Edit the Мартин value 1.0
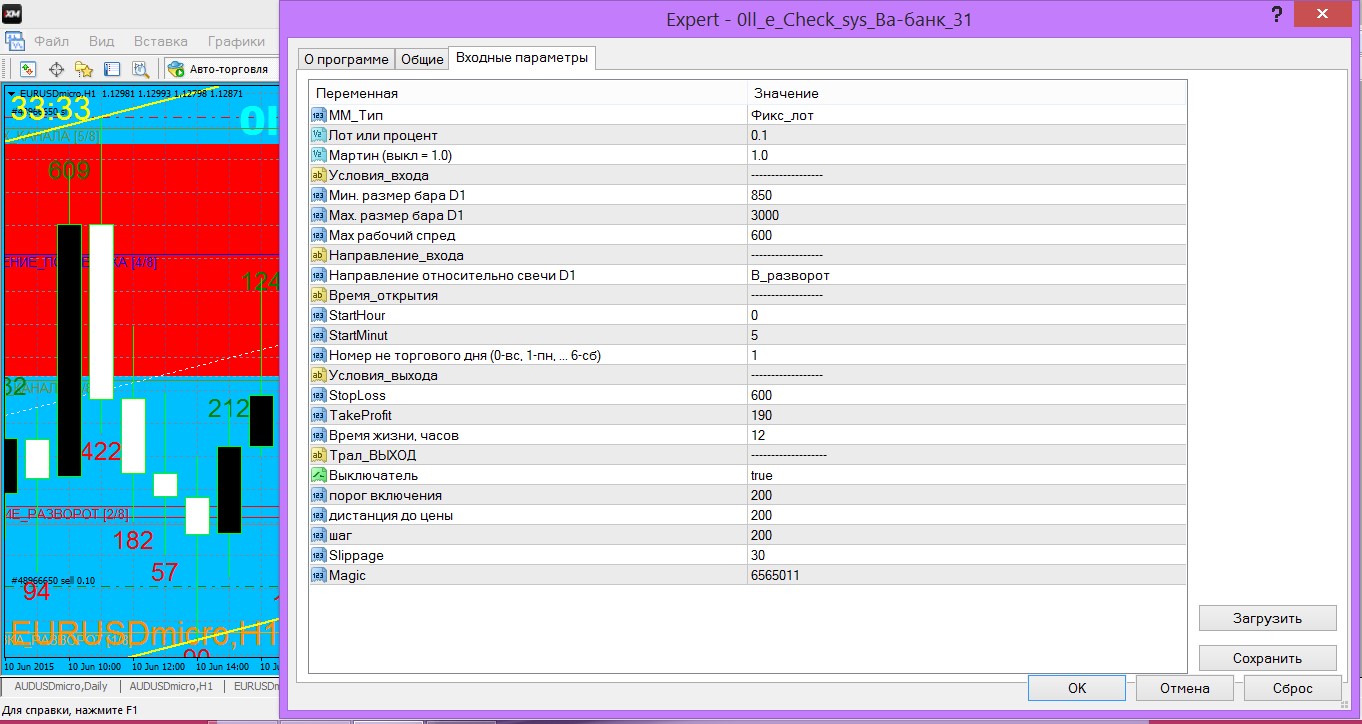This screenshot has height=724, width=1362. click(x=967, y=155)
